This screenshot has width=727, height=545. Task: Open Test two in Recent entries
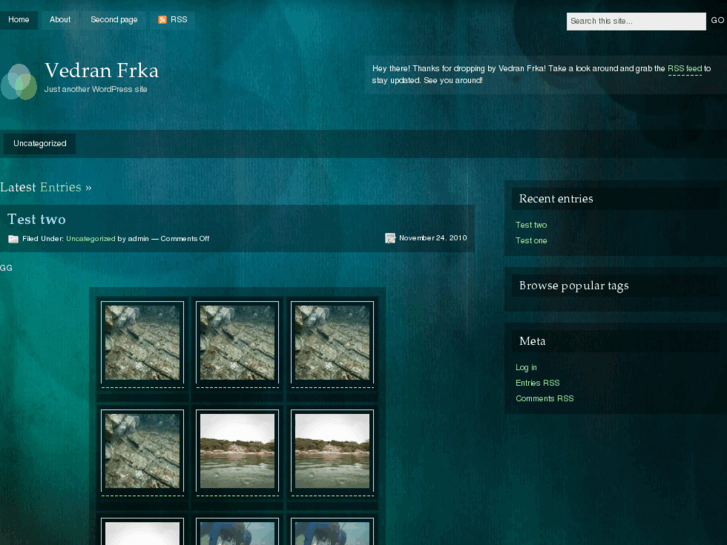[531, 225]
